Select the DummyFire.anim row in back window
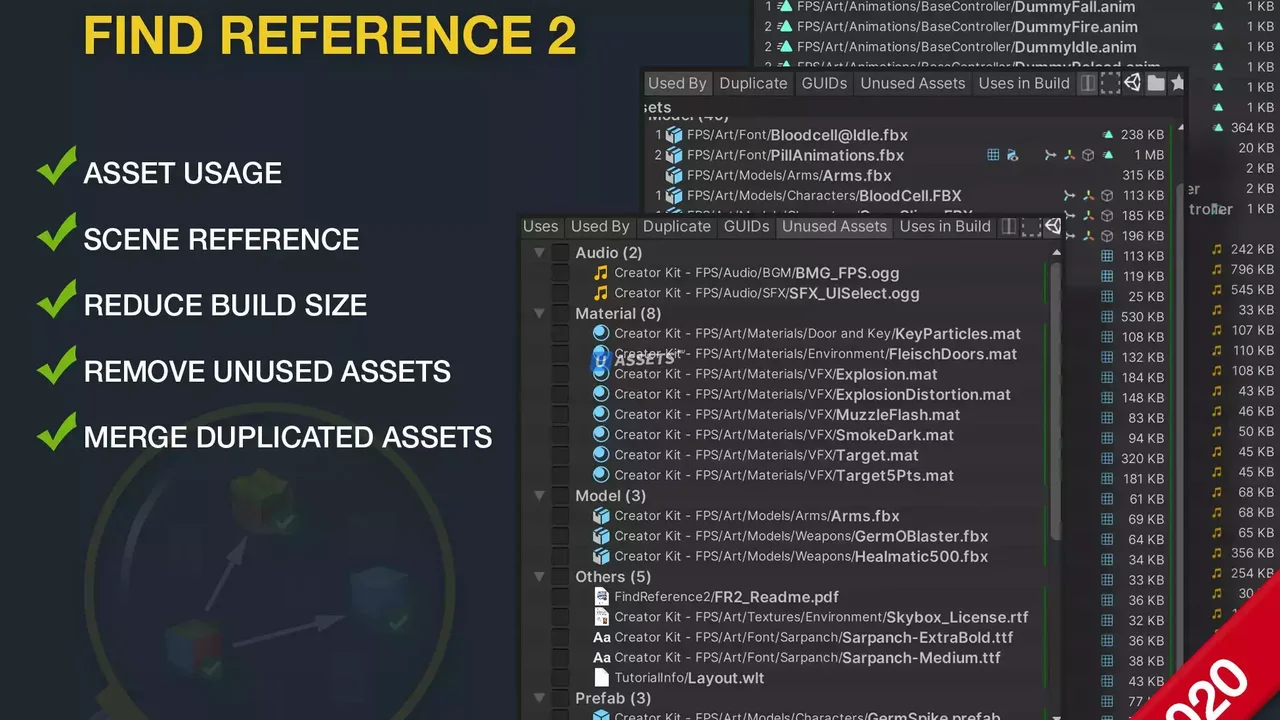Viewport: 1280px width, 720px height. coord(1017,27)
